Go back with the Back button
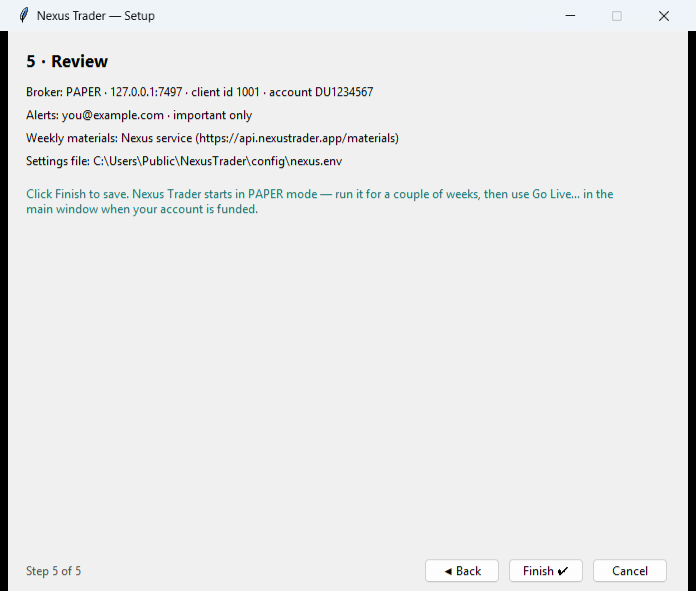 click(x=462, y=571)
